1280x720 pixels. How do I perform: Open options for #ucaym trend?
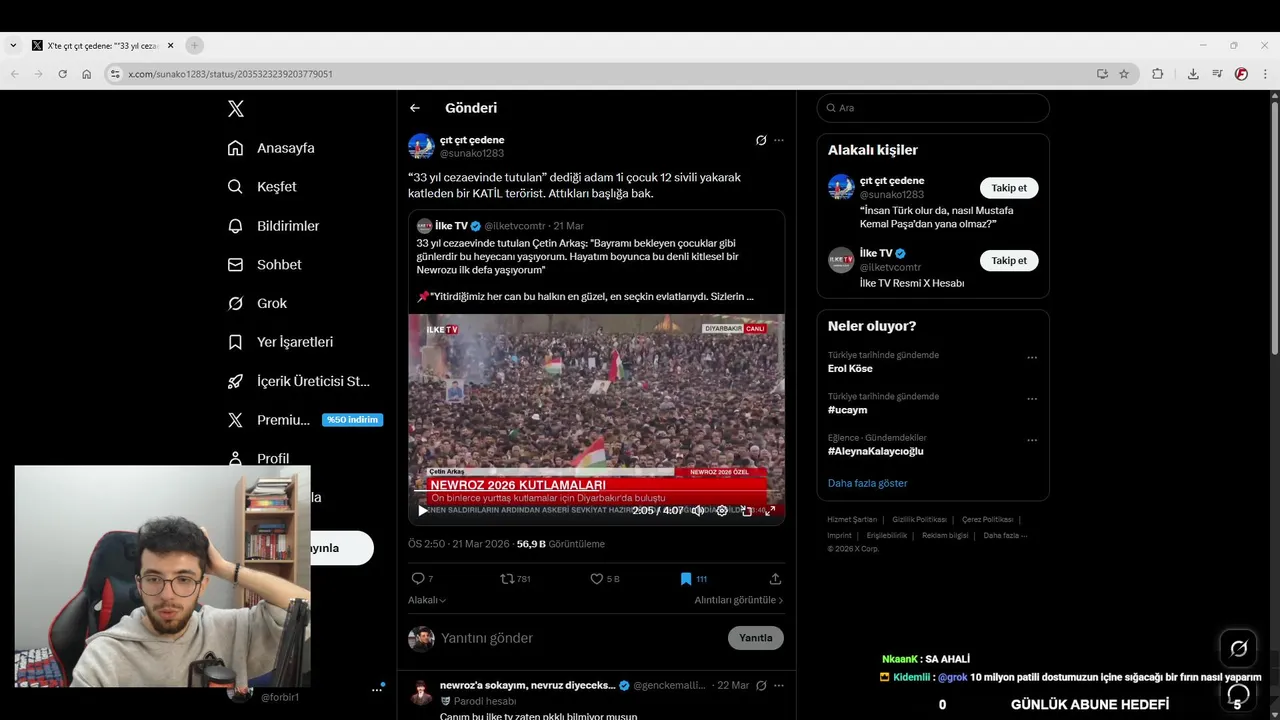[1032, 399]
